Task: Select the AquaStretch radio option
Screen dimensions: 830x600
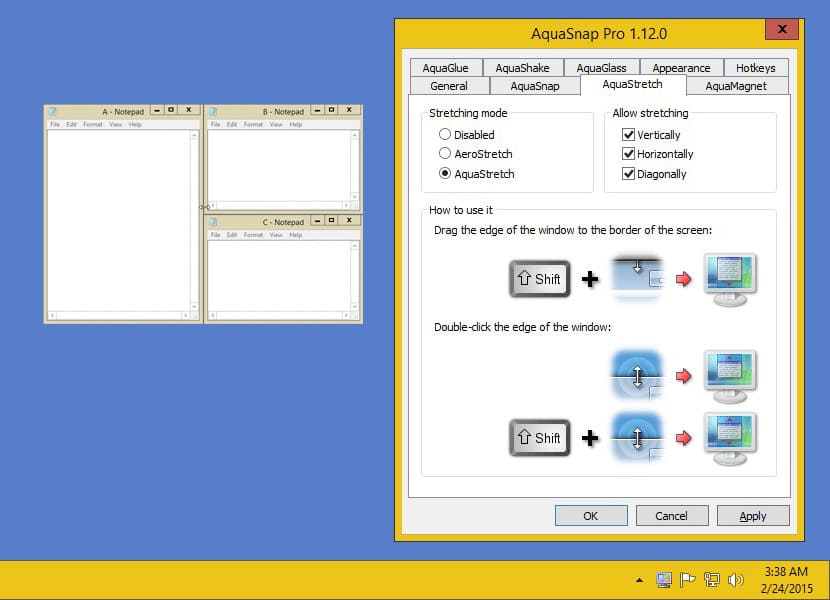Action: (x=476, y=174)
